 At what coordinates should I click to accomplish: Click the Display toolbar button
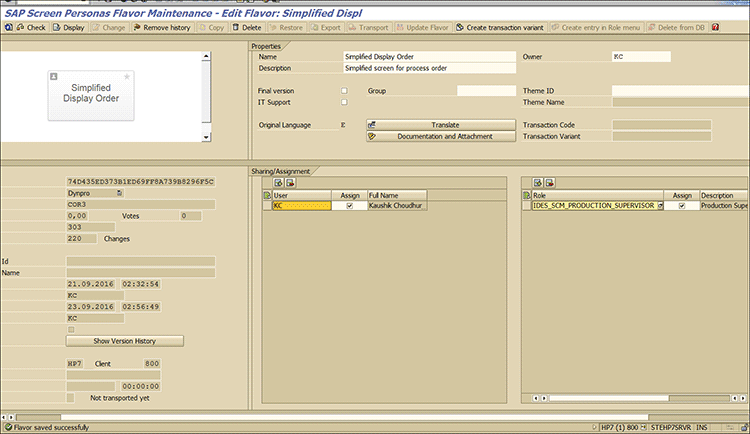click(68, 28)
